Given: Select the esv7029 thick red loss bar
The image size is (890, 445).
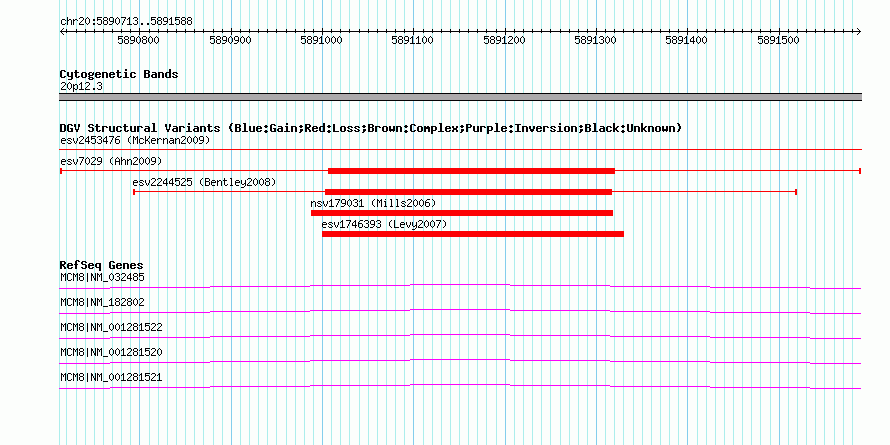Looking at the screenshot, I should 471,171.
